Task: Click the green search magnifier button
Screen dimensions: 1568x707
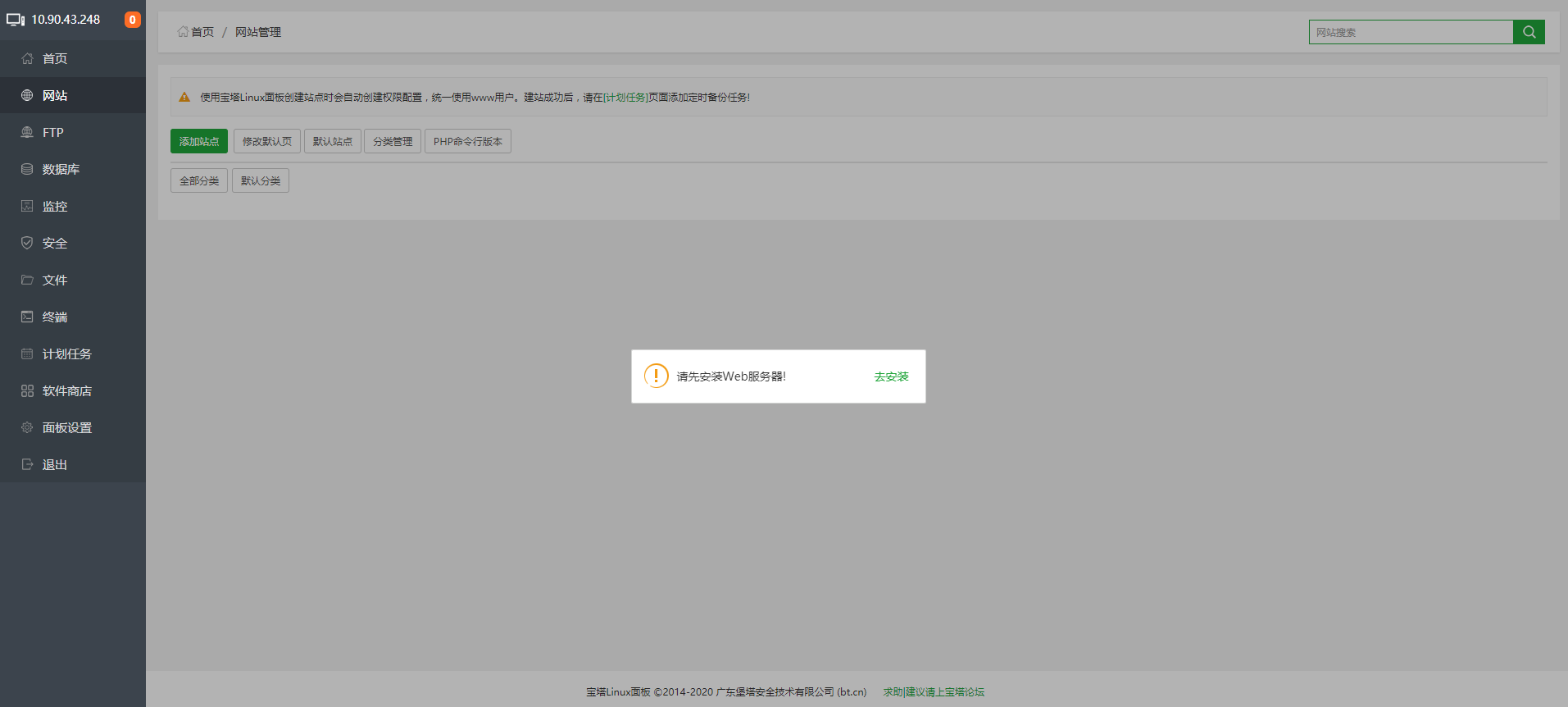Action: (1529, 32)
